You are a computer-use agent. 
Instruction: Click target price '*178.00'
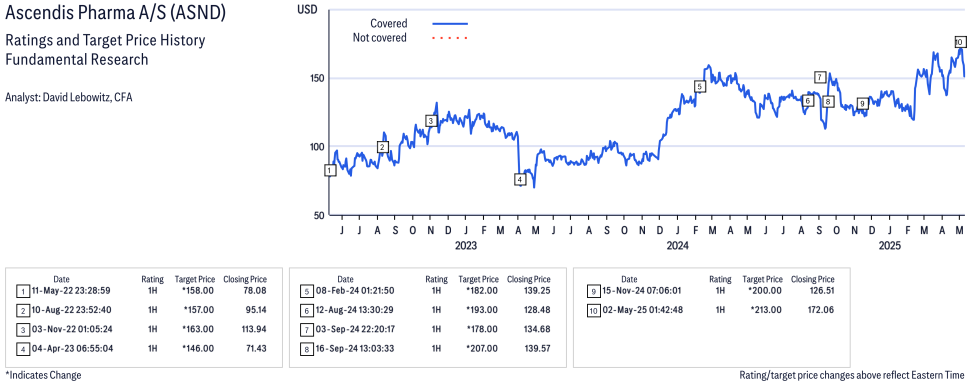(482, 329)
